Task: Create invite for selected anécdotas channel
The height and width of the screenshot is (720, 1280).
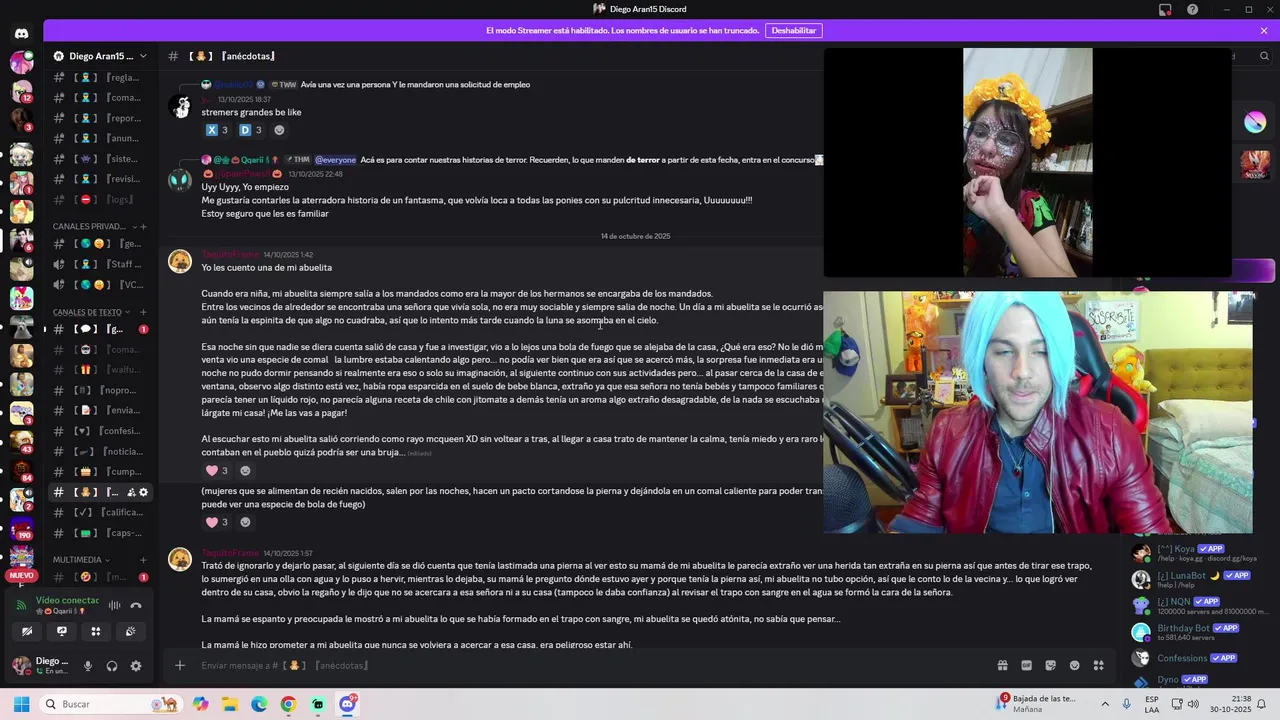Action: click(x=131, y=492)
